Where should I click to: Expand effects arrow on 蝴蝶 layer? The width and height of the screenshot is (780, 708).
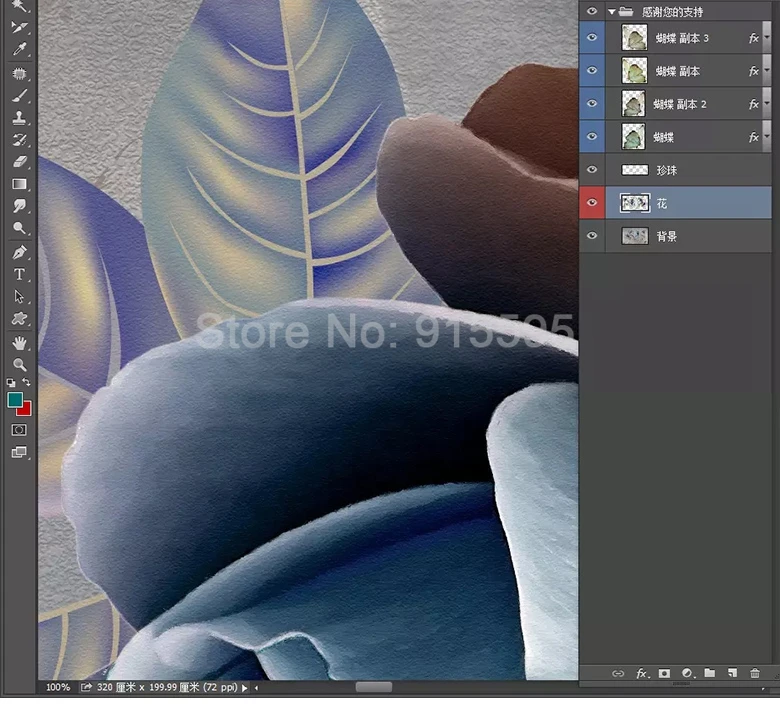tap(767, 136)
